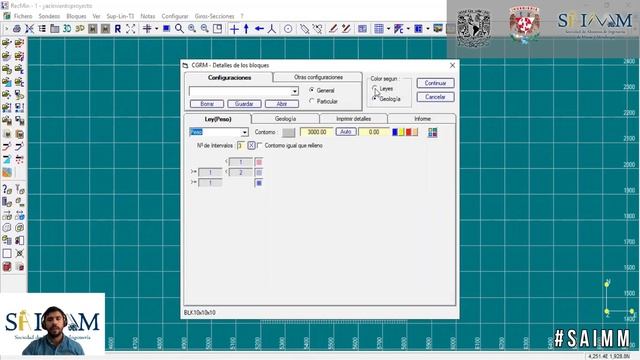640x360 pixels.
Task: Open the Sondeos menu
Action: pyautogui.click(x=49, y=16)
